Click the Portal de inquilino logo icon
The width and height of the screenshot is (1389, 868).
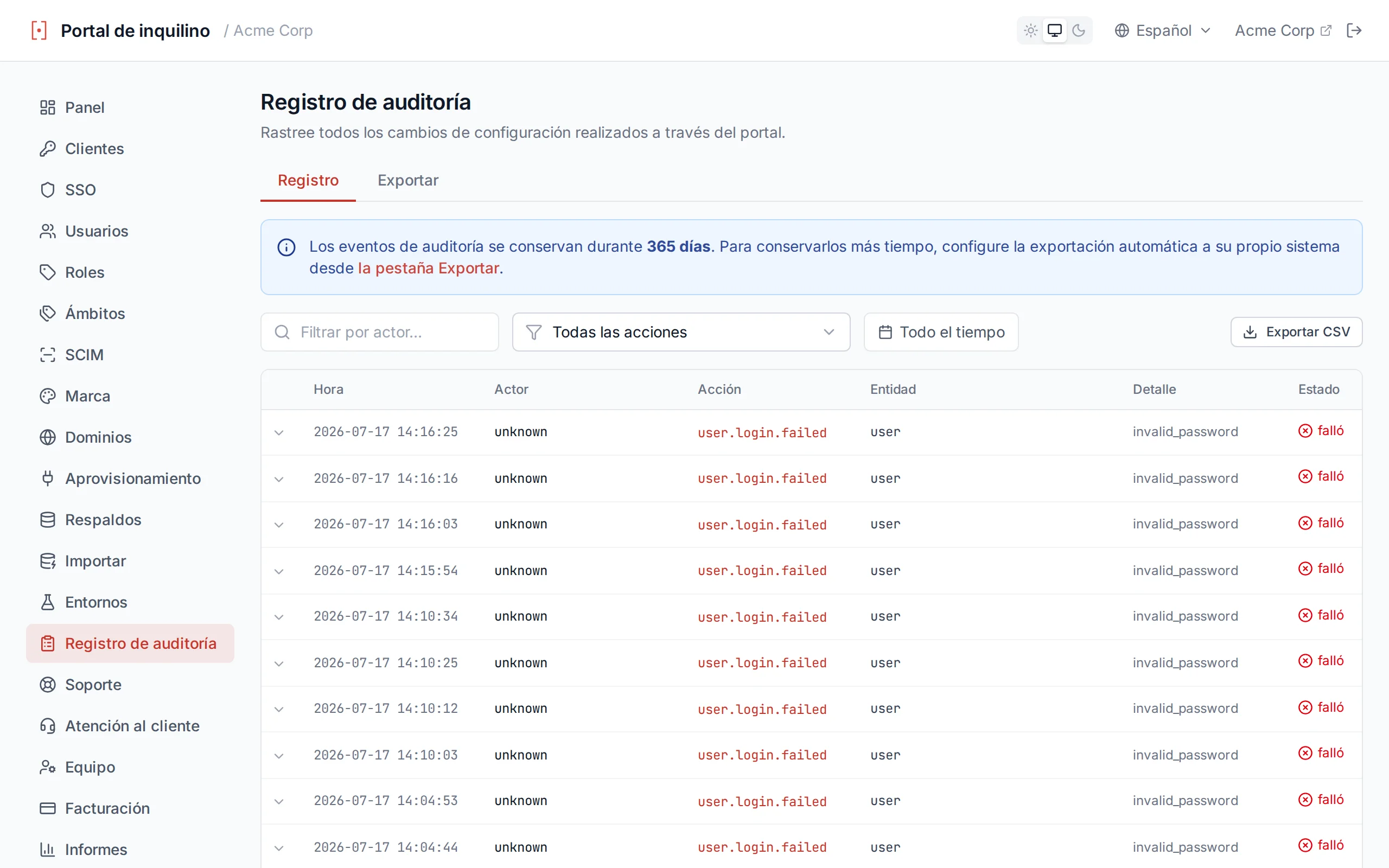pyautogui.click(x=39, y=30)
